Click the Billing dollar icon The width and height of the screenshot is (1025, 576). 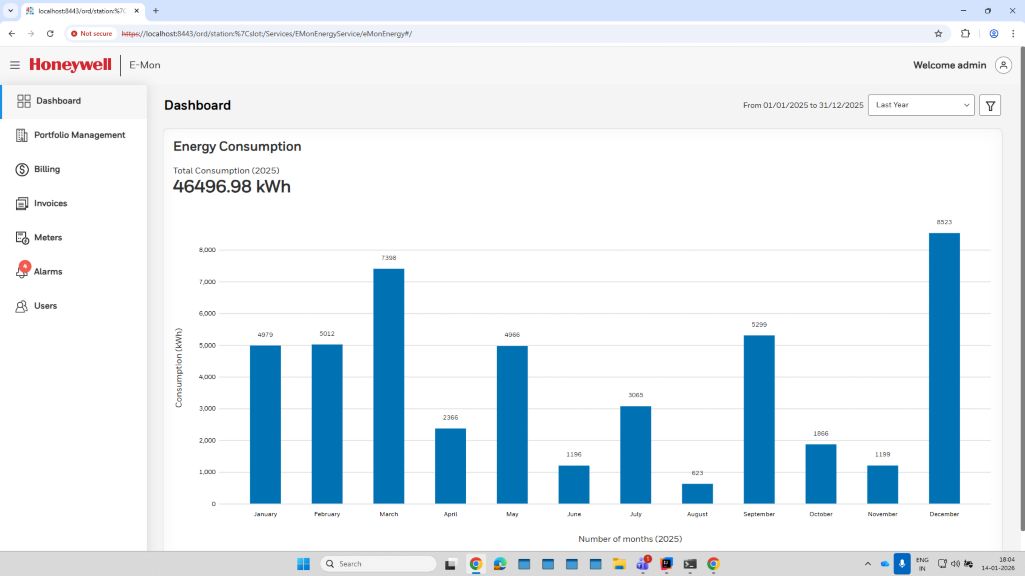[x=22, y=170]
